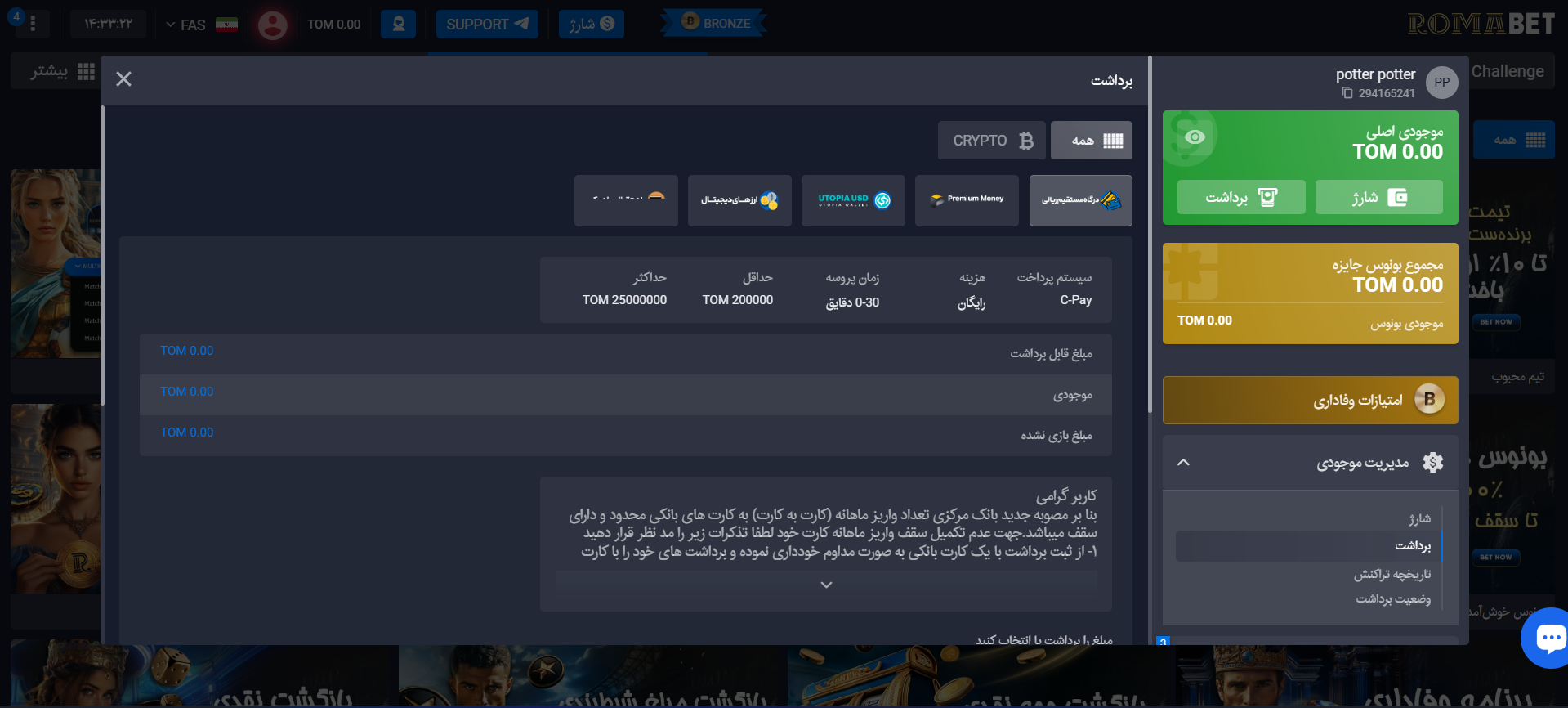Close the withdrawal dialog with X

click(x=123, y=78)
